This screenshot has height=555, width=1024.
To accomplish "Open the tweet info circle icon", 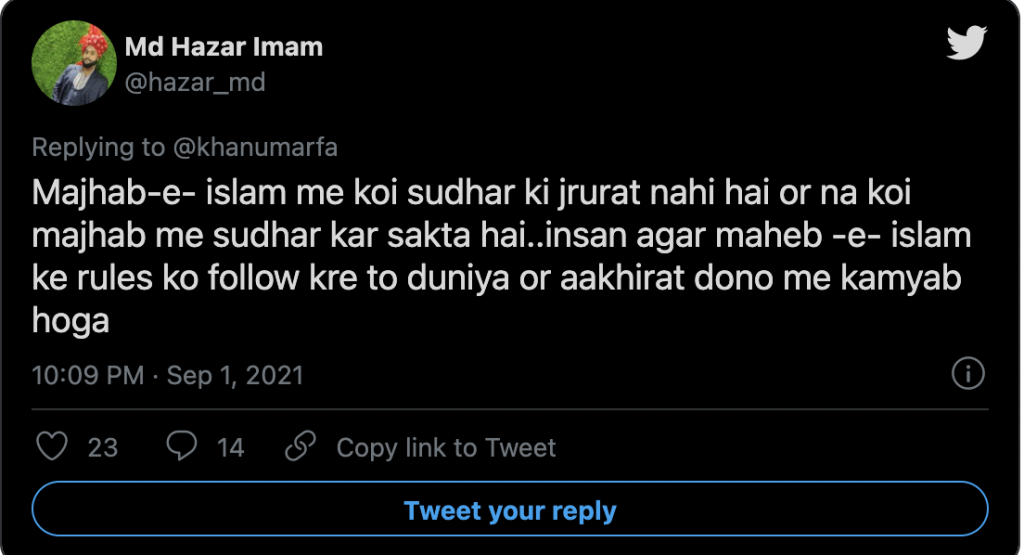I will click(x=967, y=374).
